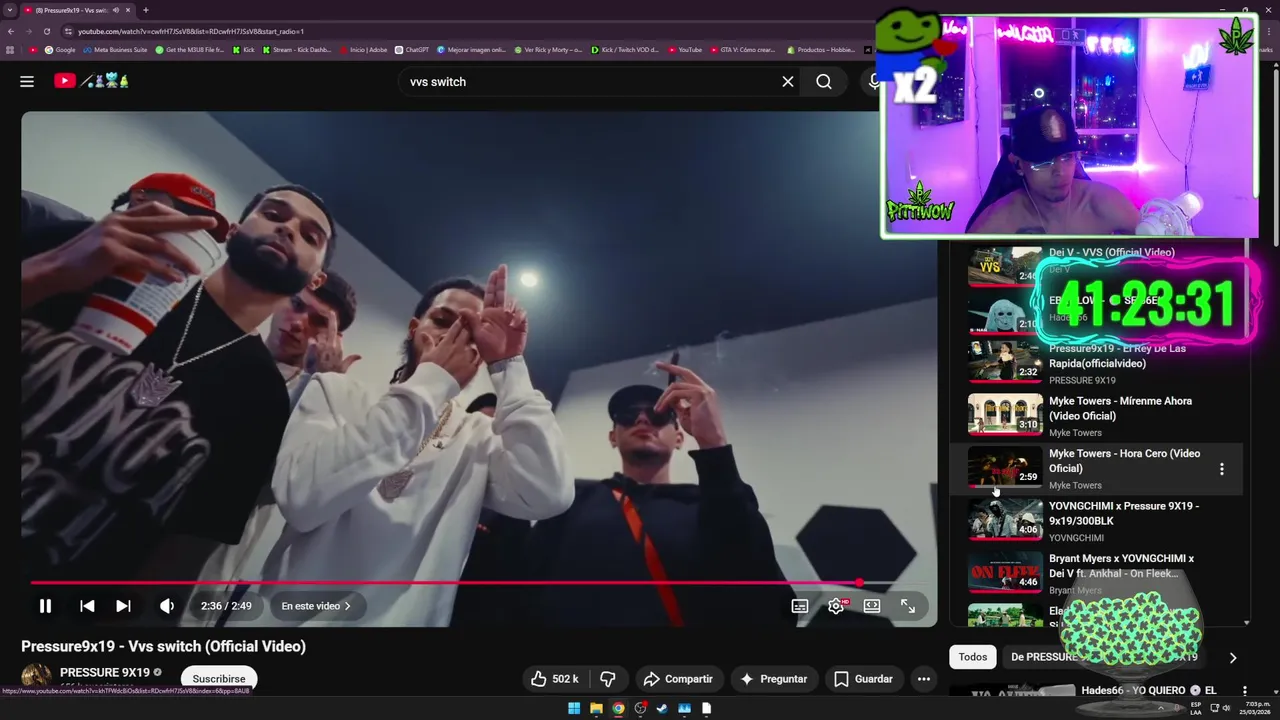This screenshot has height=720, width=1280.
Task: Open Chrome tab search dropdown
Action: click(9, 10)
